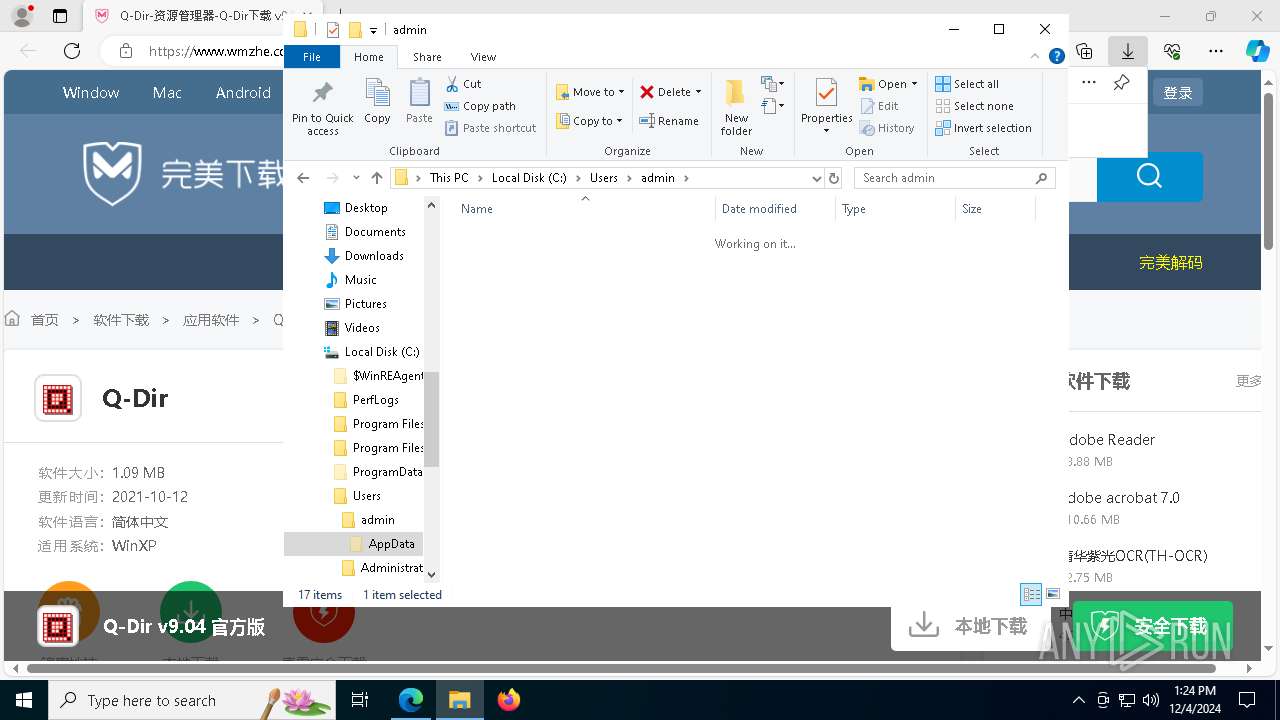Refresh the admin folder view
Viewport: 1280px width, 720px height.
pos(834,178)
